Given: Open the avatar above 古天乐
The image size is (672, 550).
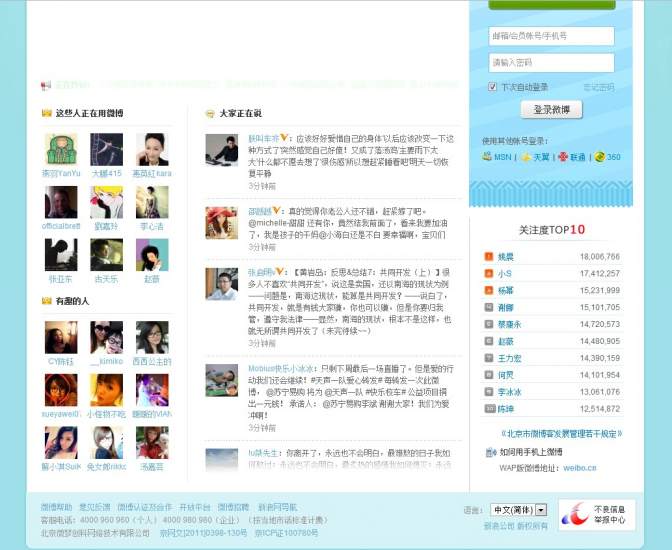Looking at the screenshot, I should (x=107, y=255).
